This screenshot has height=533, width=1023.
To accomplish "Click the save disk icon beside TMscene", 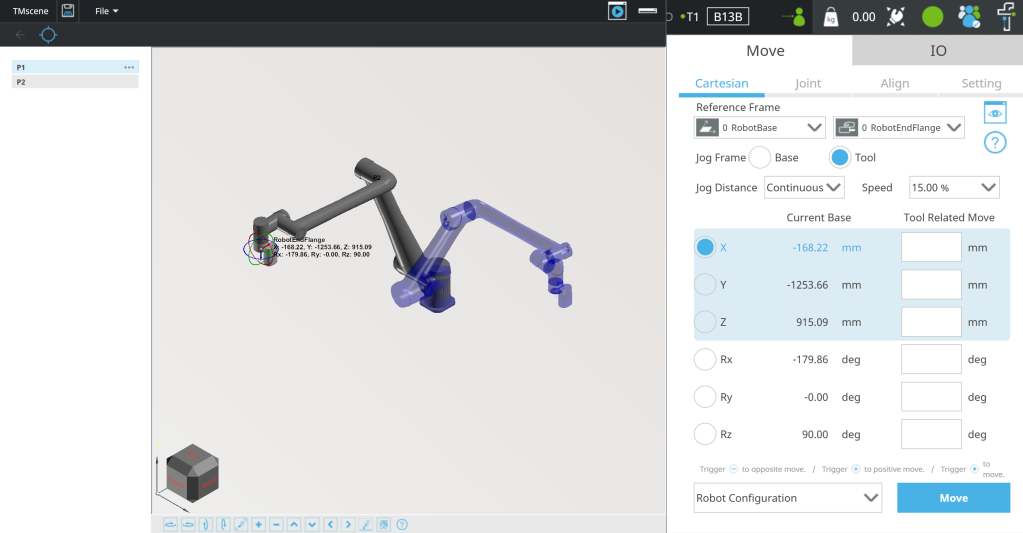I will point(68,10).
